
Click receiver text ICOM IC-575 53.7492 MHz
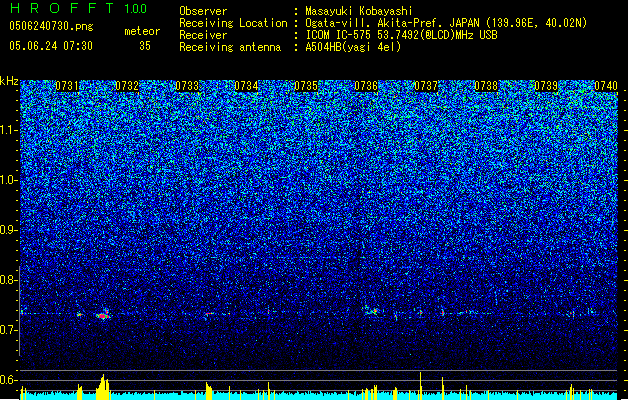tap(401, 35)
